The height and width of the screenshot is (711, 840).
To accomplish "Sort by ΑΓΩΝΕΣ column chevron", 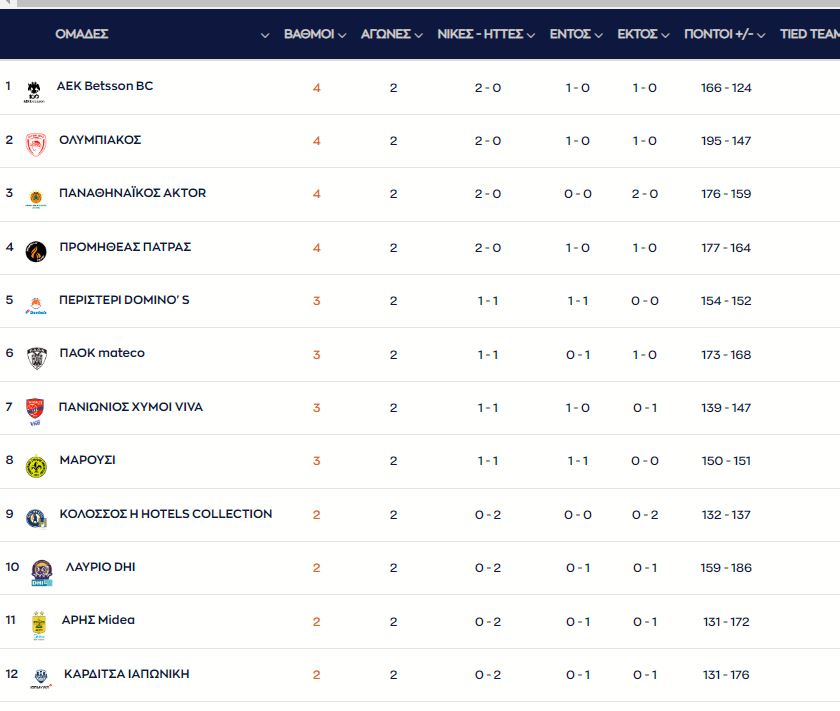I will point(418,35).
